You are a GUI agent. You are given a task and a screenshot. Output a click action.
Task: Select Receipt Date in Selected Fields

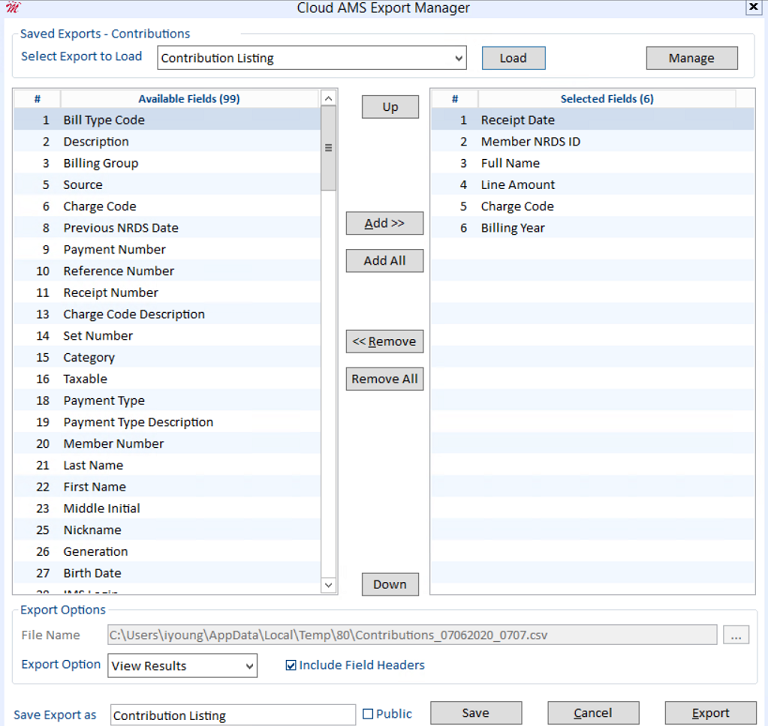593,120
